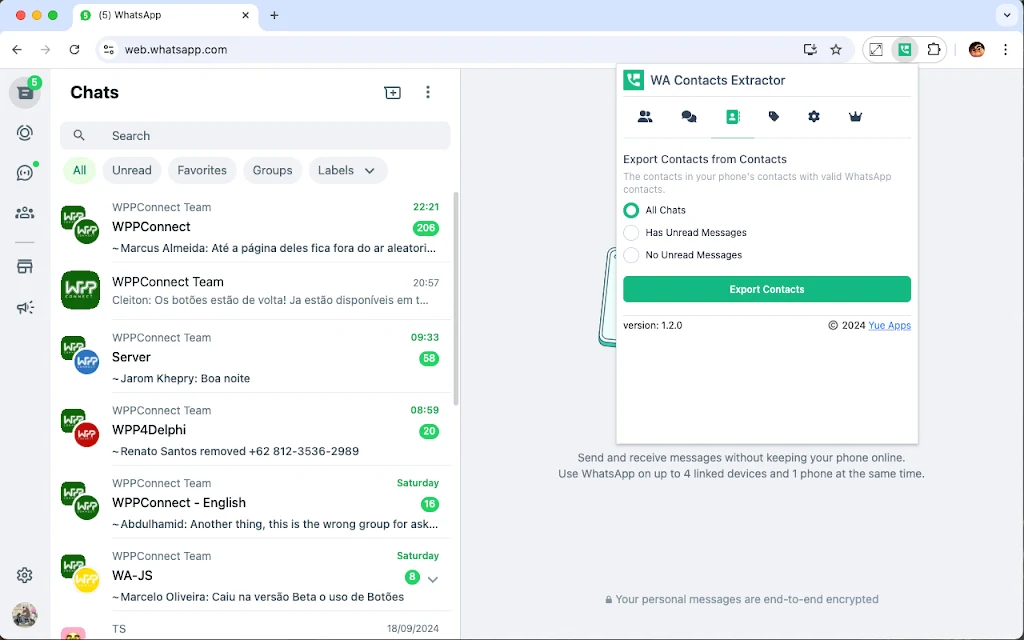The image size is (1024, 640).
Task: Toggle the WA Contacts Extractor extension icon
Action: coord(904,50)
